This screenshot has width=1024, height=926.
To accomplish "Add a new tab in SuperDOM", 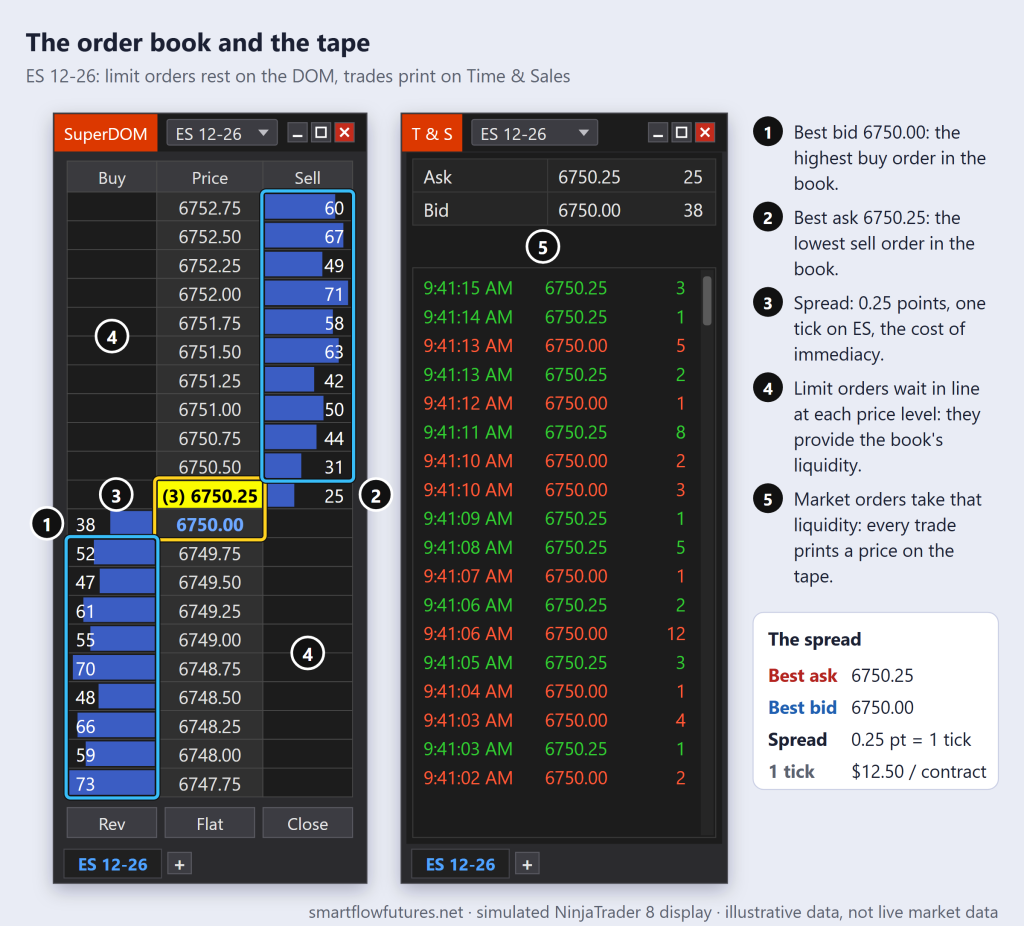I will [180, 865].
